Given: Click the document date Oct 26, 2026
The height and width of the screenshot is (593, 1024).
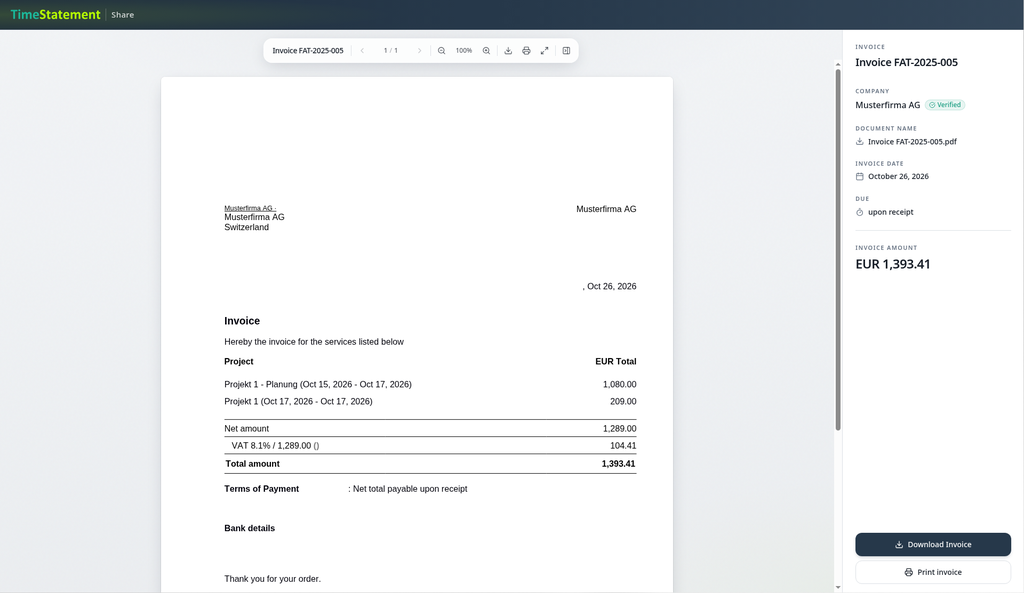Looking at the screenshot, I should click(x=611, y=286).
